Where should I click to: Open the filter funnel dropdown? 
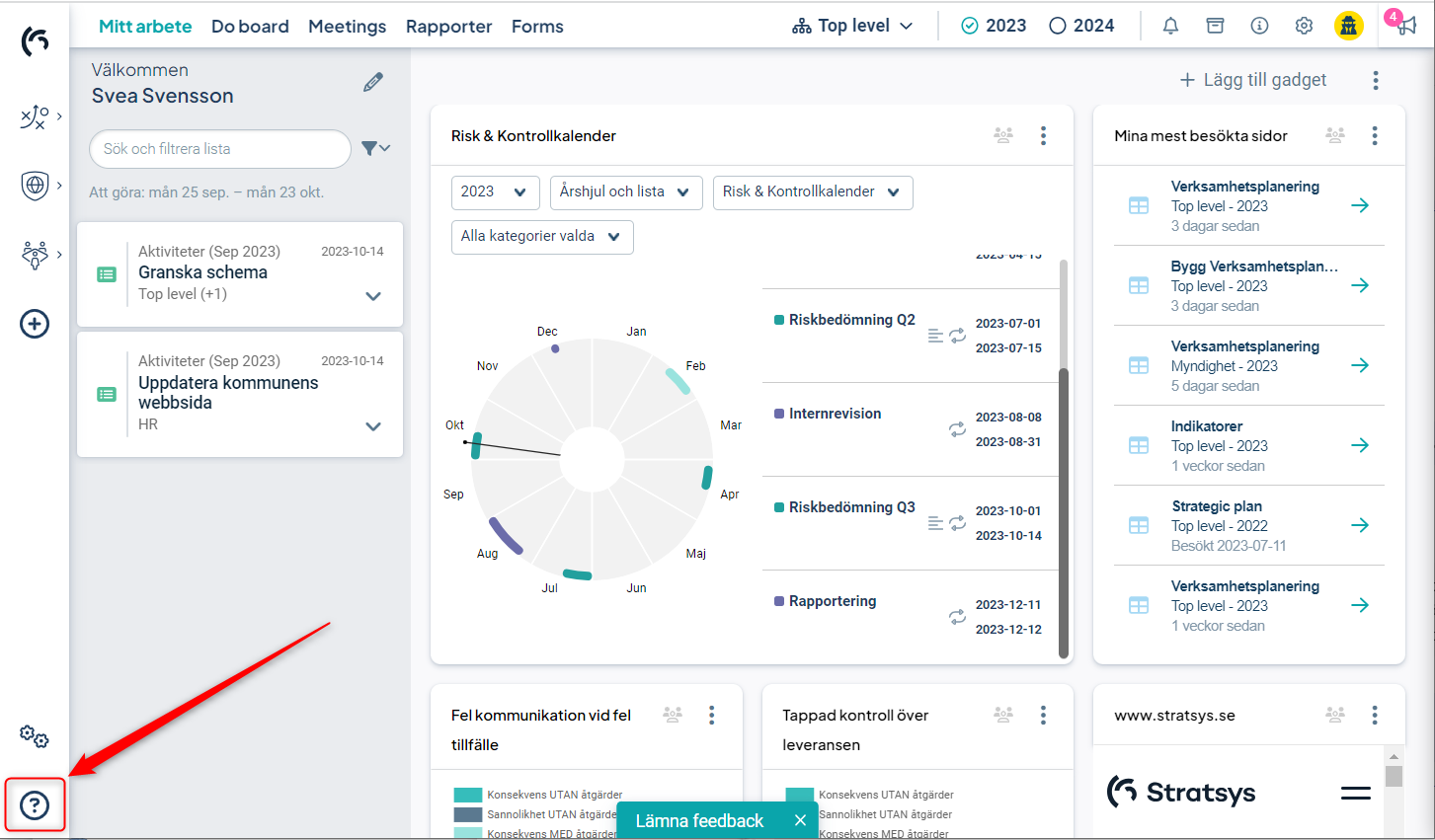375,148
